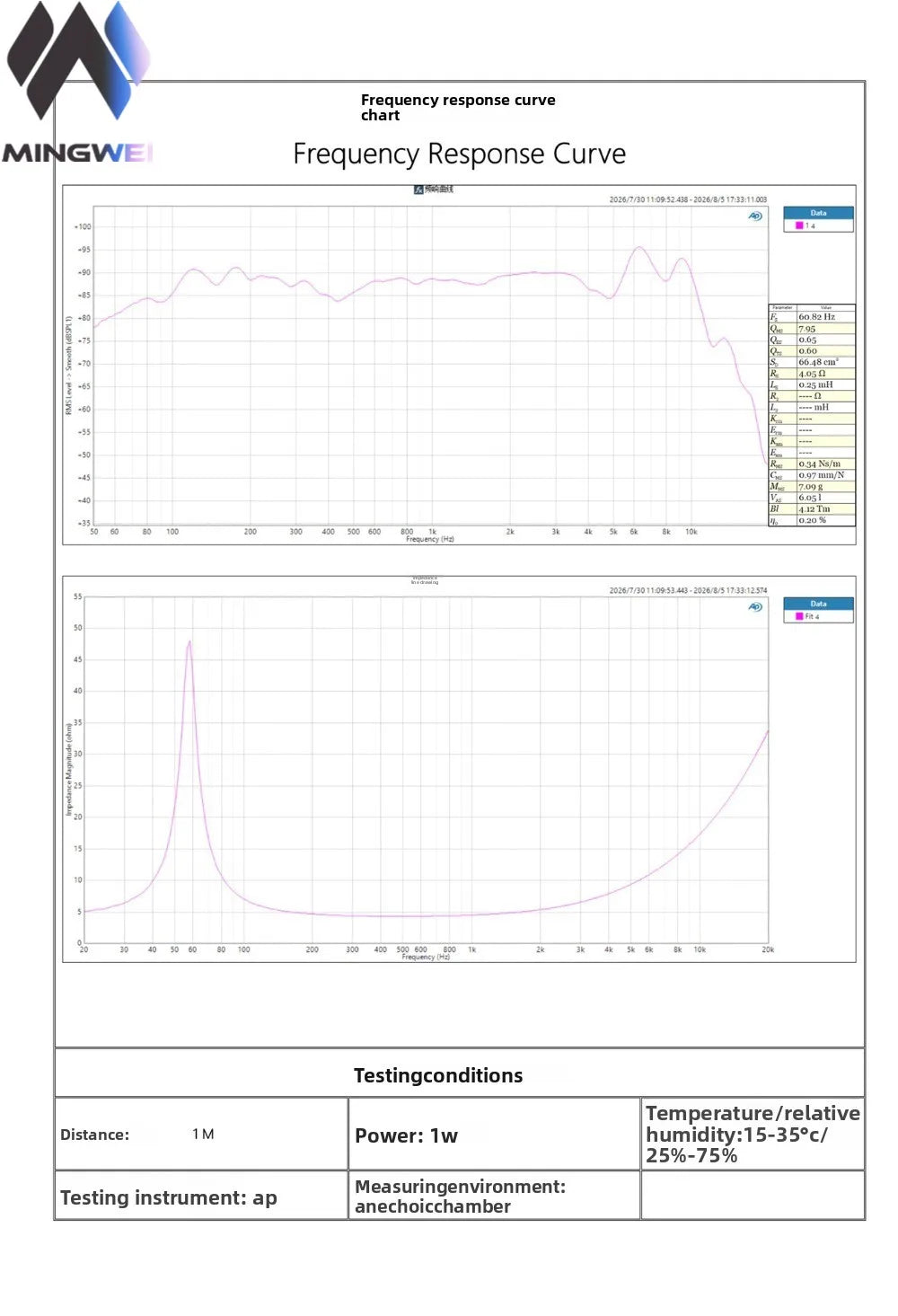Click the impedance graph's timestamp ending 17:33:12.574
The height and width of the screenshot is (1316, 898).
(688, 590)
